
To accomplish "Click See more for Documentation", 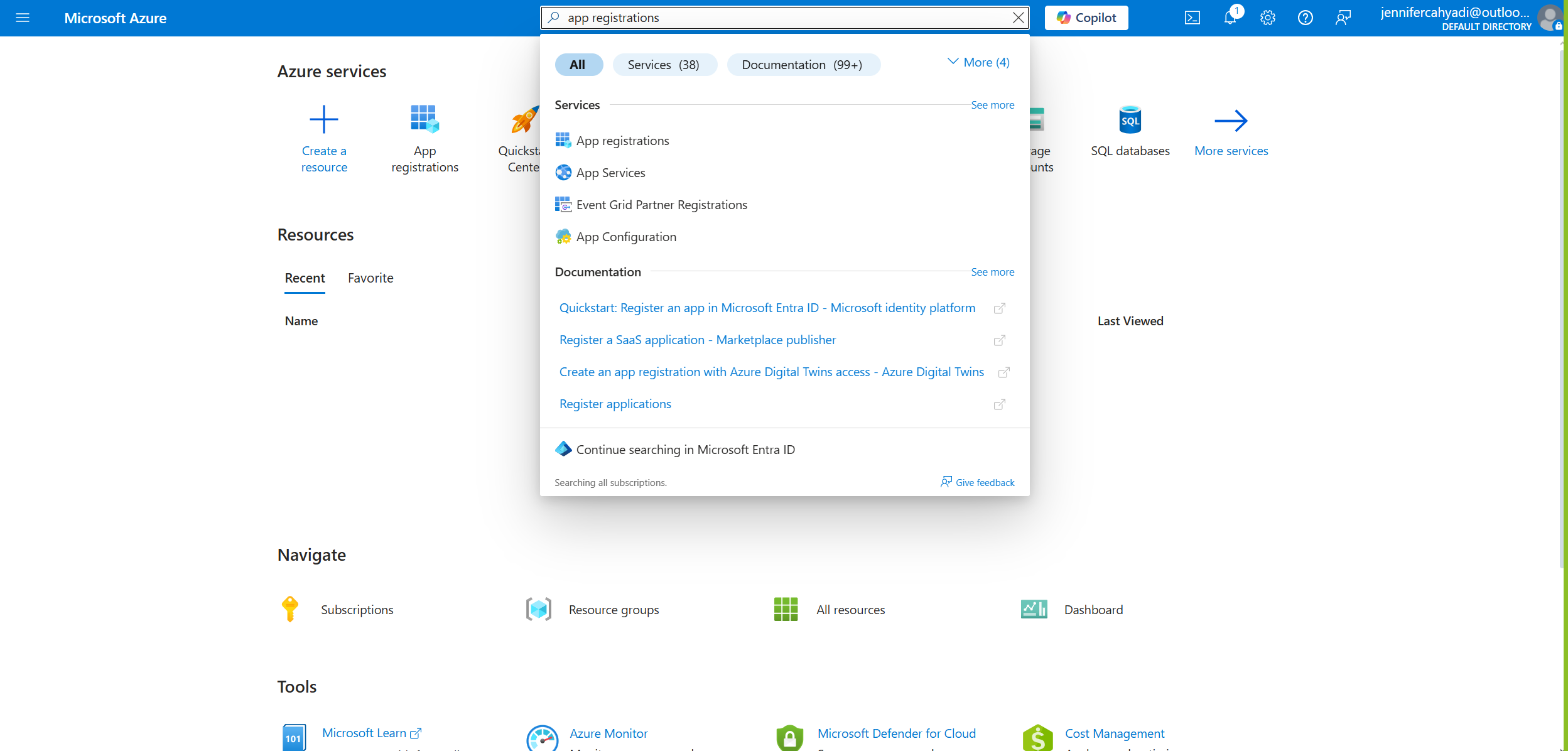I will 992,272.
